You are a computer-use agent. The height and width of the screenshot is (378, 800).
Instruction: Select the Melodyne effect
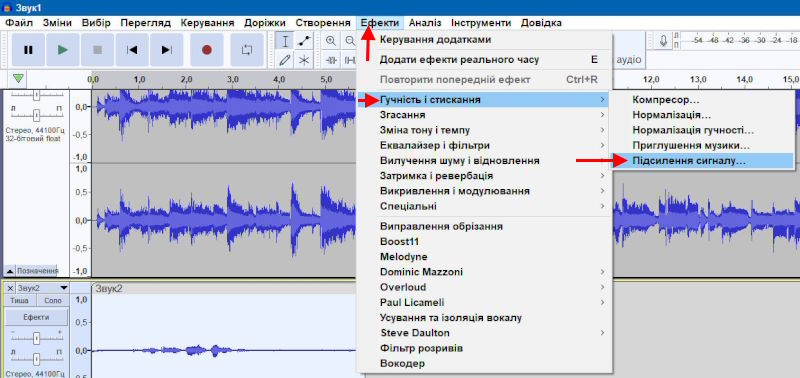tap(484, 256)
